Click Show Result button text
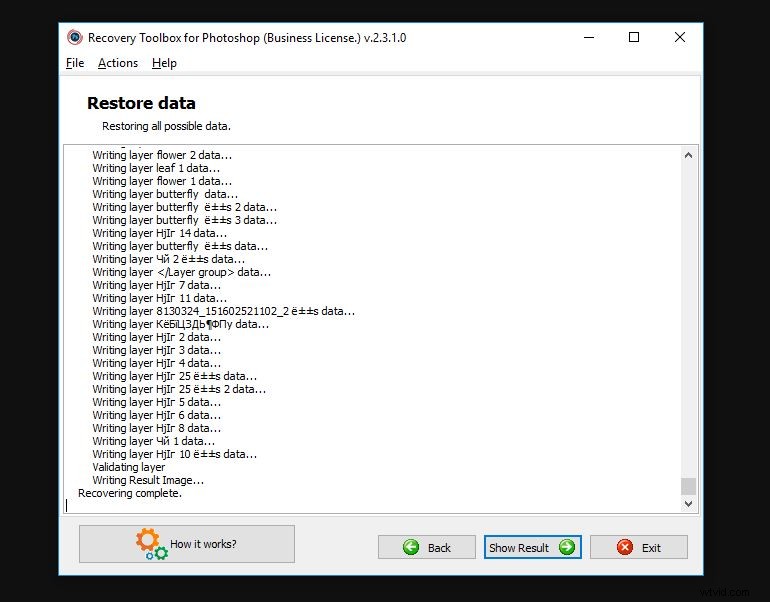The image size is (770, 602). pyautogui.click(x=519, y=547)
